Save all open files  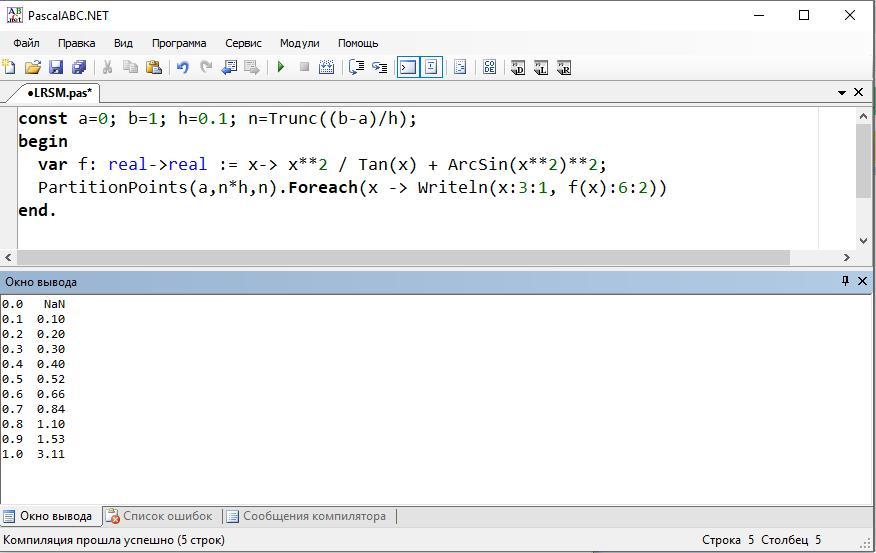point(79,68)
